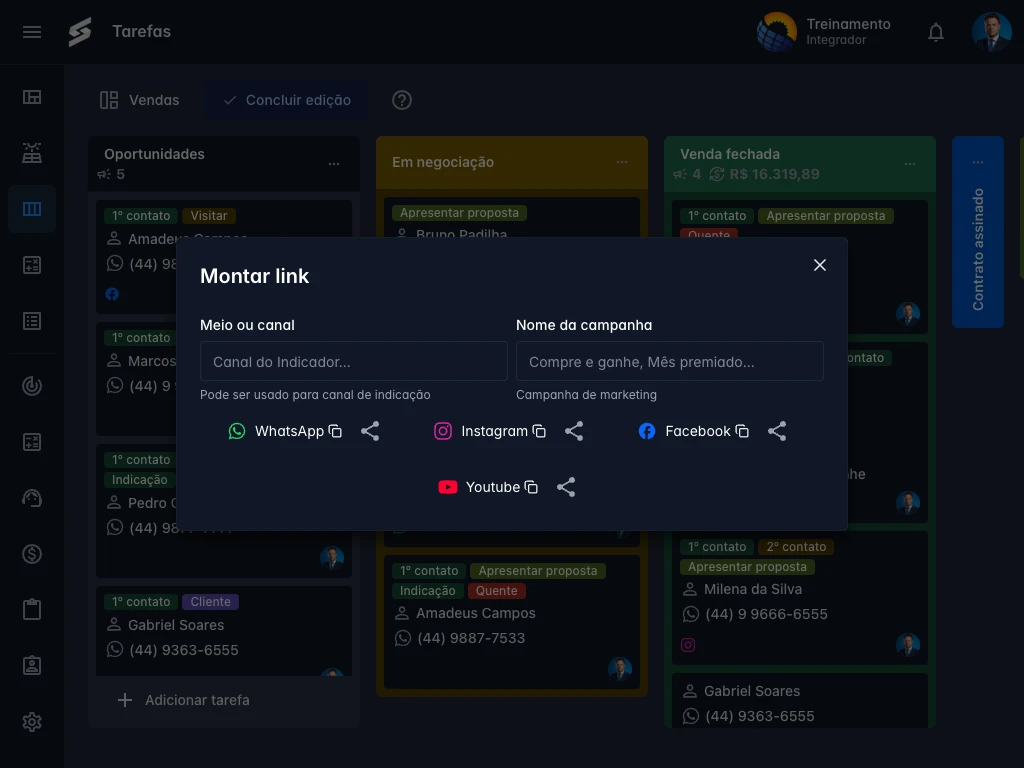Click the Contrato assinado column header
Image resolution: width=1024 pixels, height=768 pixels.
click(978, 232)
